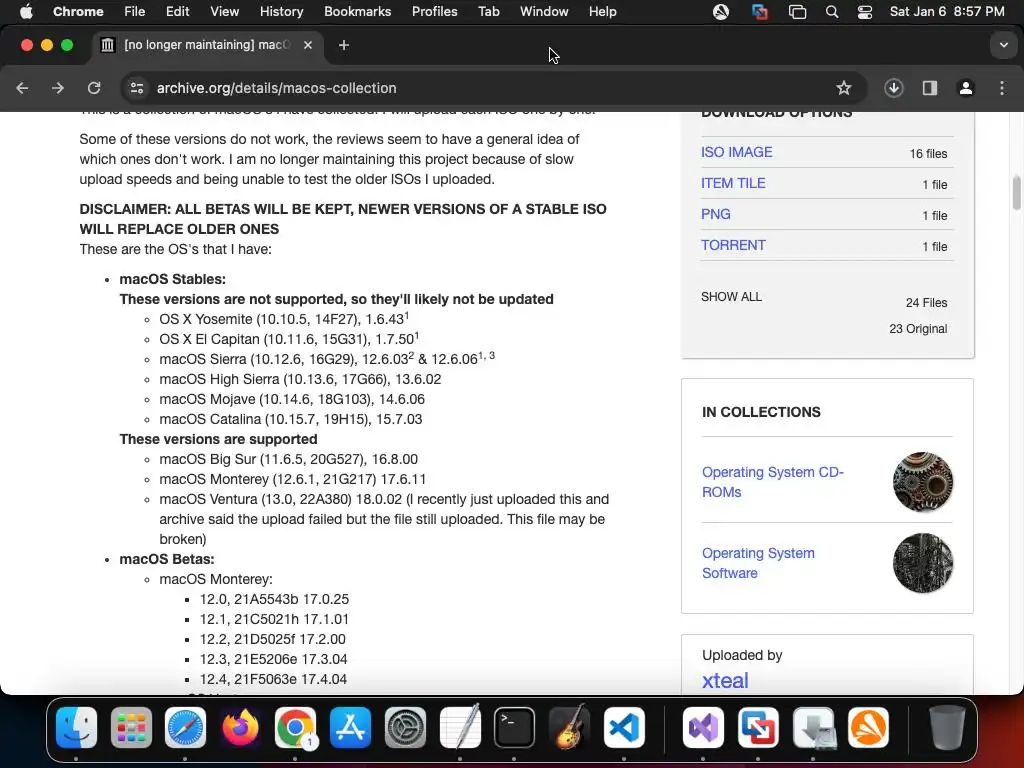Open the ITEM TILE download link
The width and height of the screenshot is (1024, 768).
click(733, 184)
